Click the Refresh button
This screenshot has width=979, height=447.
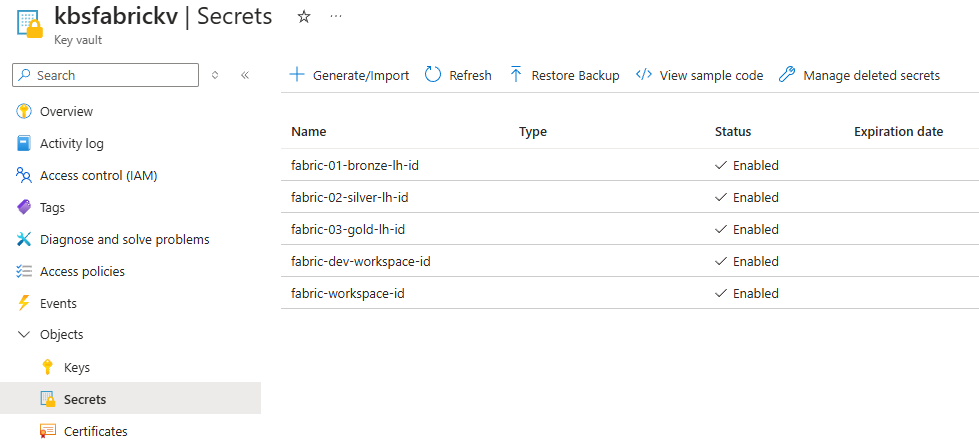pyautogui.click(x=458, y=76)
